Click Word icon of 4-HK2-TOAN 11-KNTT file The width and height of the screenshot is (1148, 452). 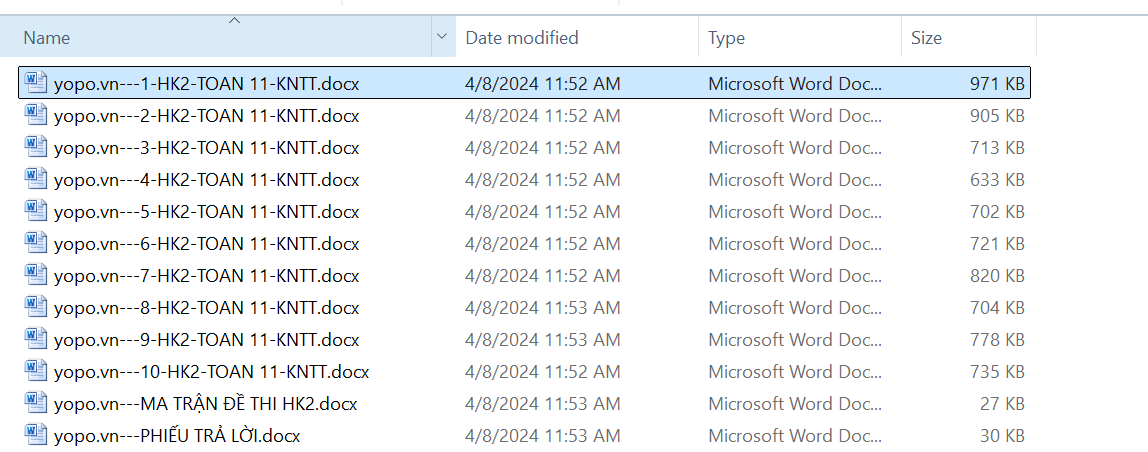(x=36, y=179)
